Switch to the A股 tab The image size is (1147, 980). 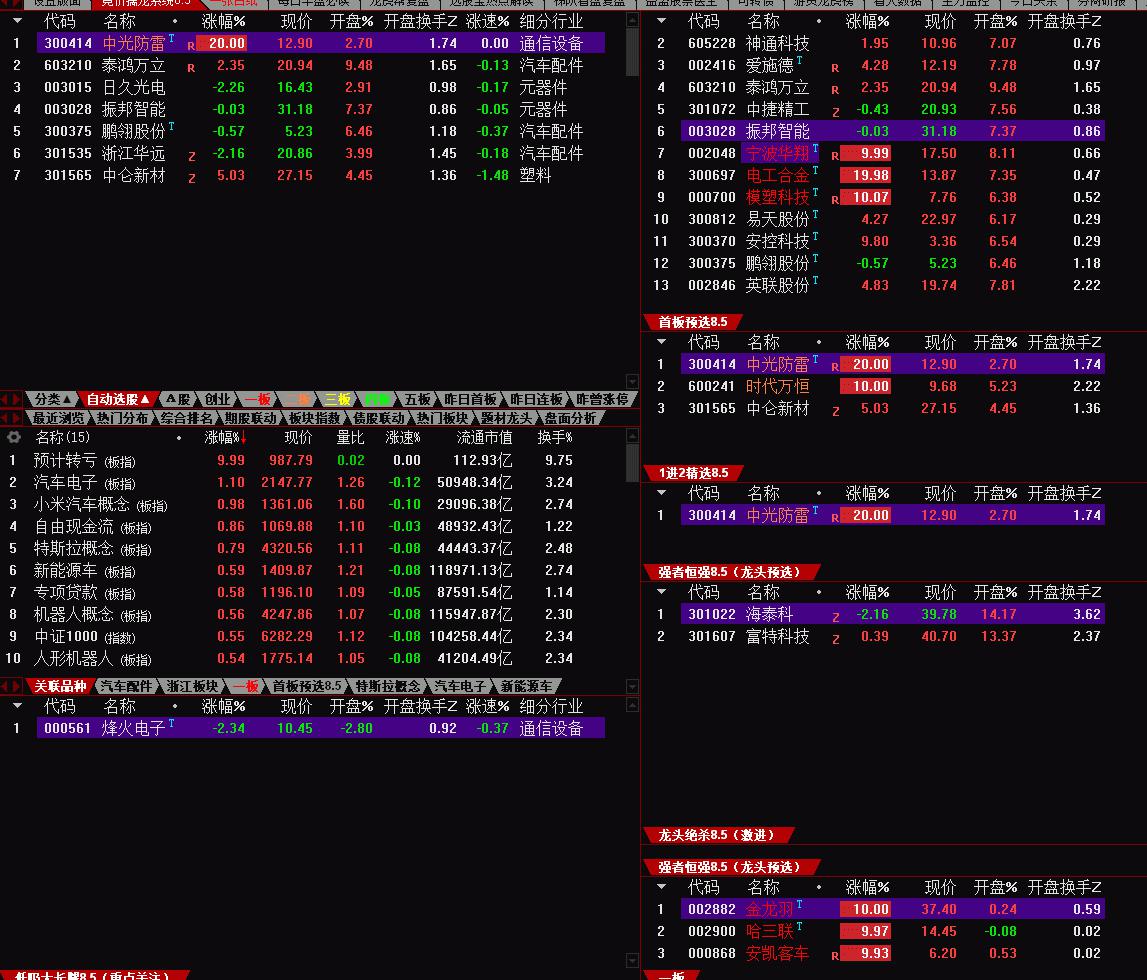[178, 399]
